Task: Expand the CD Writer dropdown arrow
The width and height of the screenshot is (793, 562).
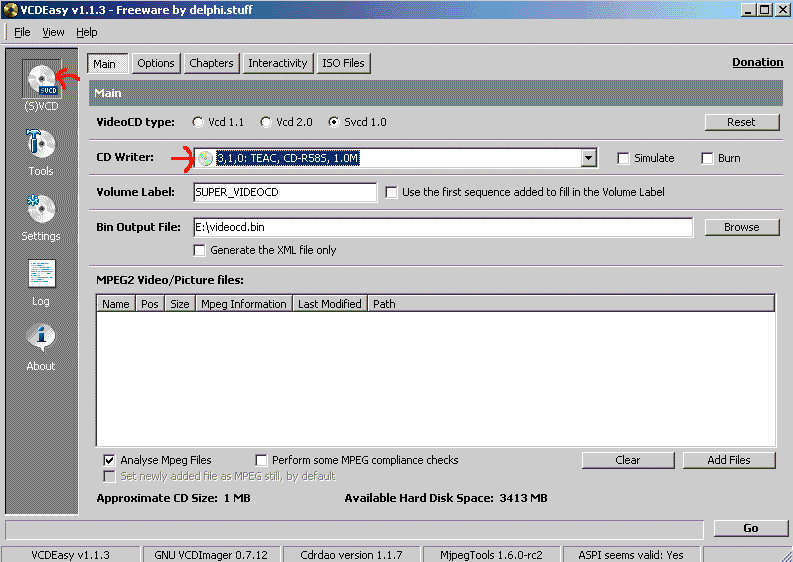Action: coord(588,158)
